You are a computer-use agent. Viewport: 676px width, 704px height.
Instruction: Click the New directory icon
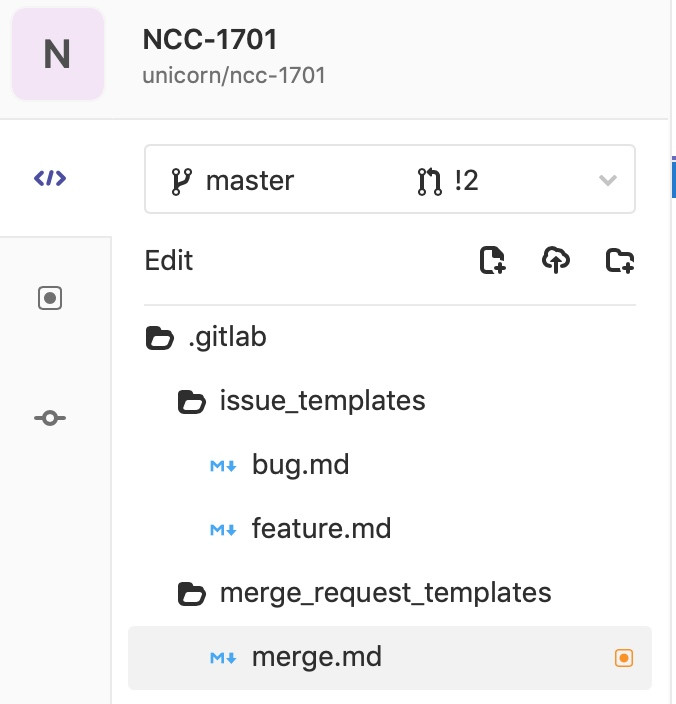point(620,261)
